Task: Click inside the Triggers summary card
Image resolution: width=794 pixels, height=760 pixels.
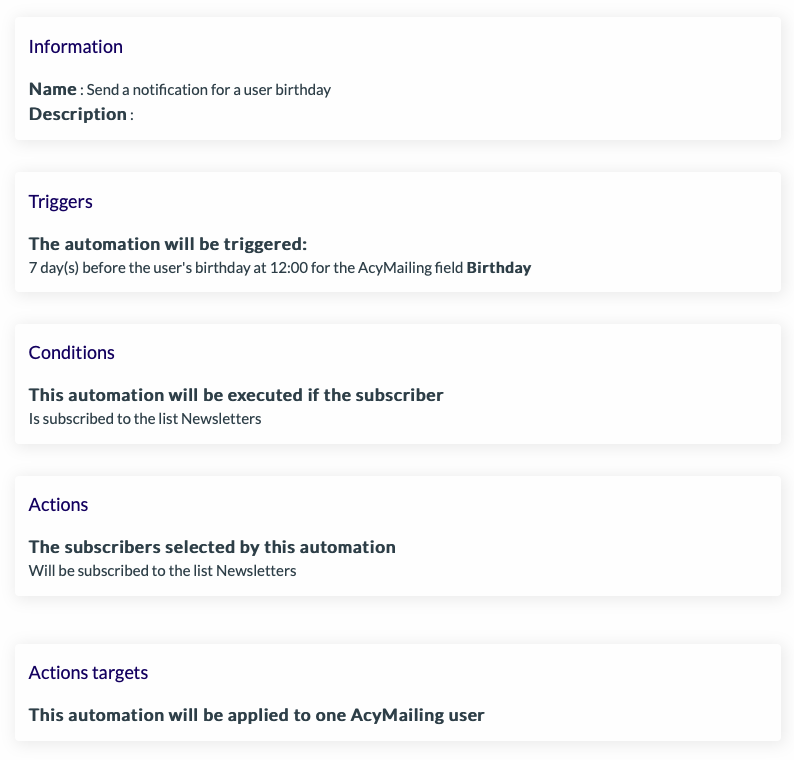Action: coord(398,232)
